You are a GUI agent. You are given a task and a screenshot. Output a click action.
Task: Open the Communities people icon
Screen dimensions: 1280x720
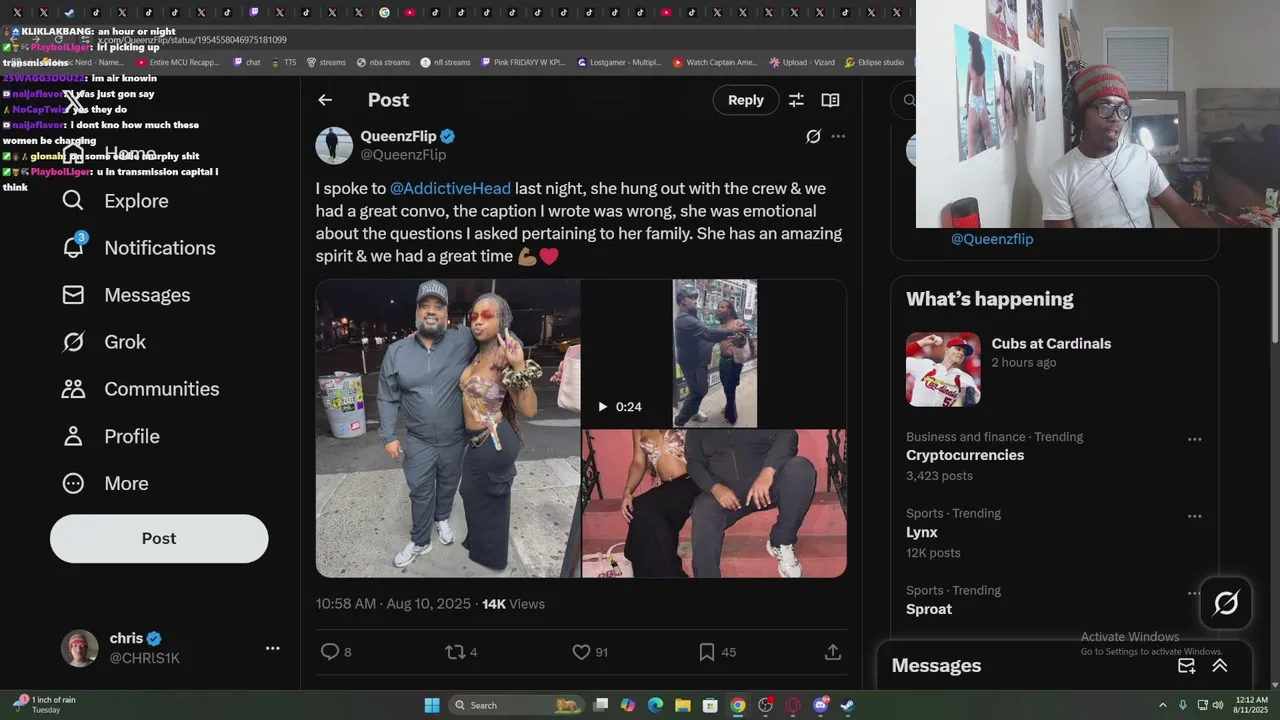tap(73, 389)
